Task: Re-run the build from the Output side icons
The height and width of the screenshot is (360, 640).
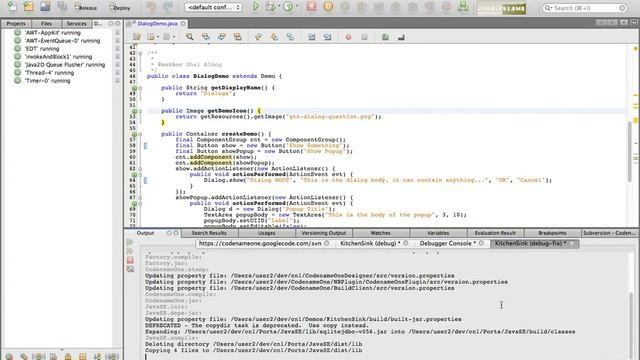Action: point(130,242)
